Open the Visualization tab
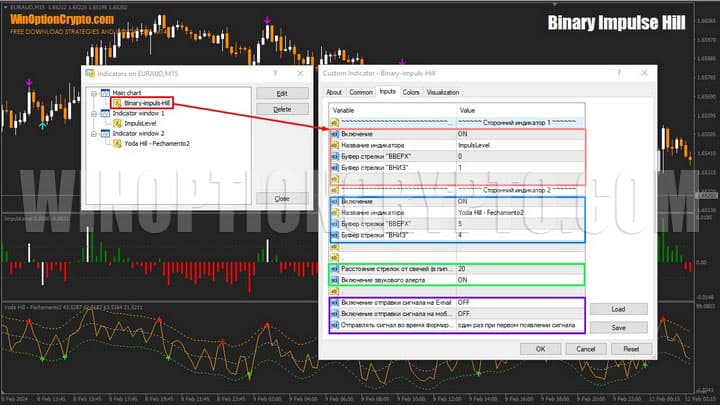Image resolution: width=720 pixels, height=405 pixels. pyautogui.click(x=443, y=92)
